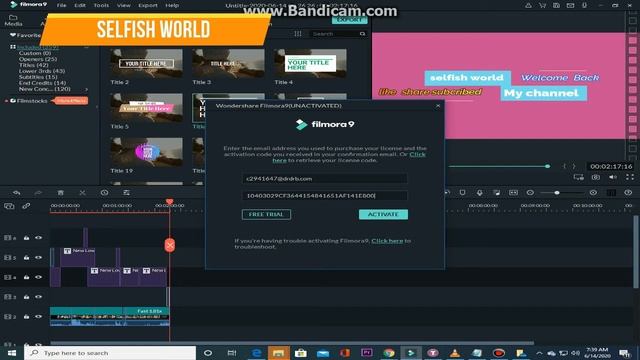Image resolution: width=640 pixels, height=360 pixels.
Task: Open Google Chrome from the taskbar
Action: [x=389, y=353]
